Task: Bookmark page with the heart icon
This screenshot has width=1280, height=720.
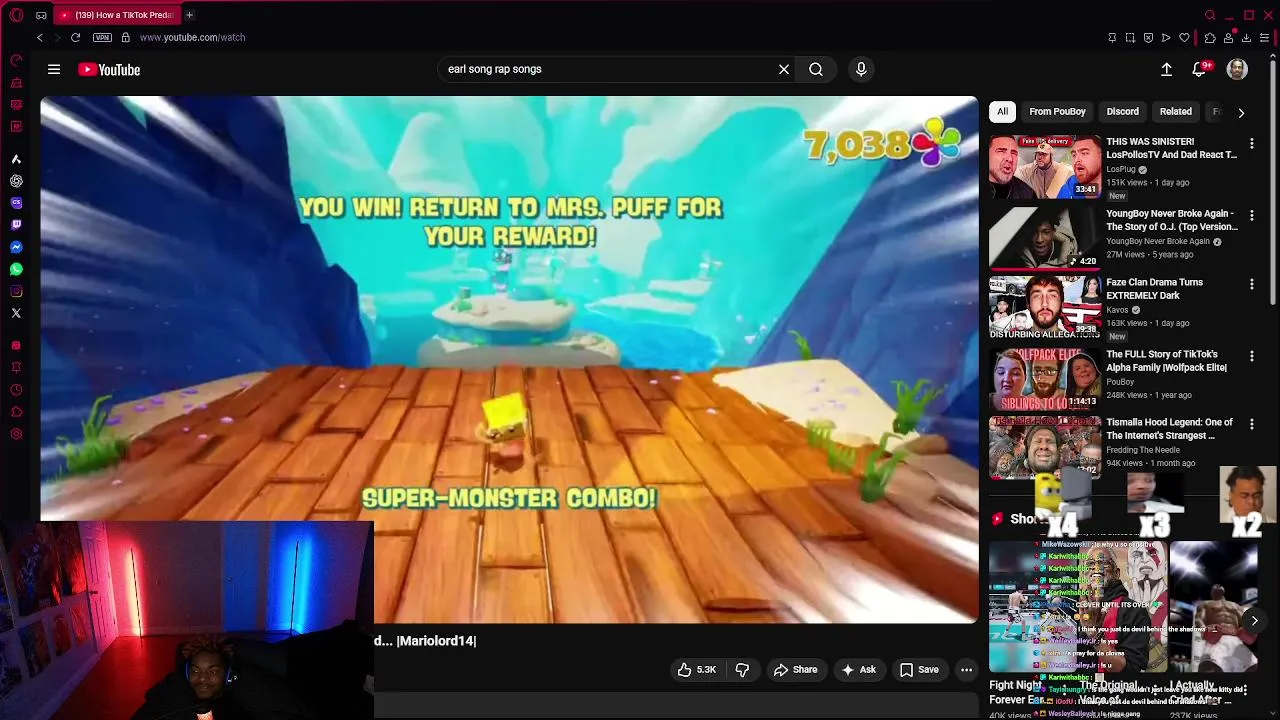Action: 1184,38
